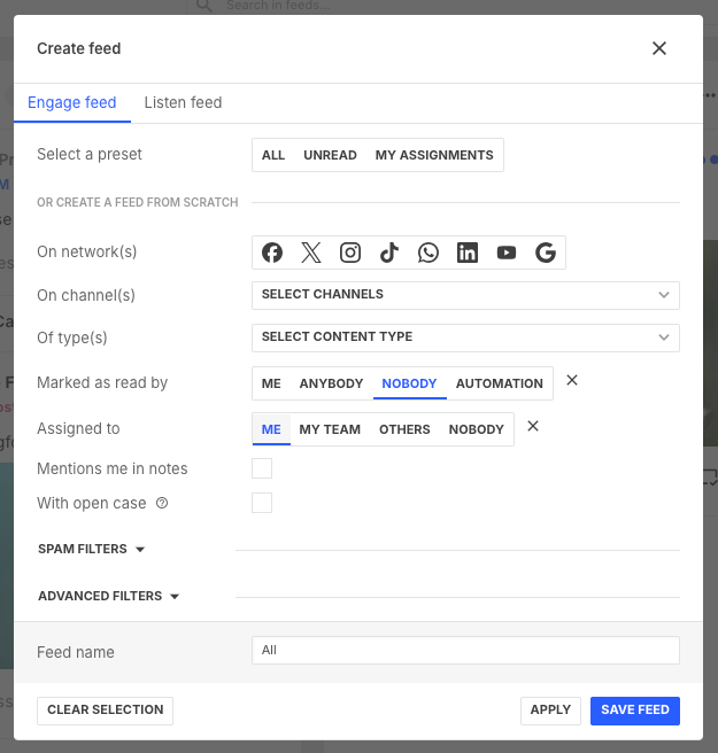
Task: Choose the UNREAD preset
Action: 330,155
